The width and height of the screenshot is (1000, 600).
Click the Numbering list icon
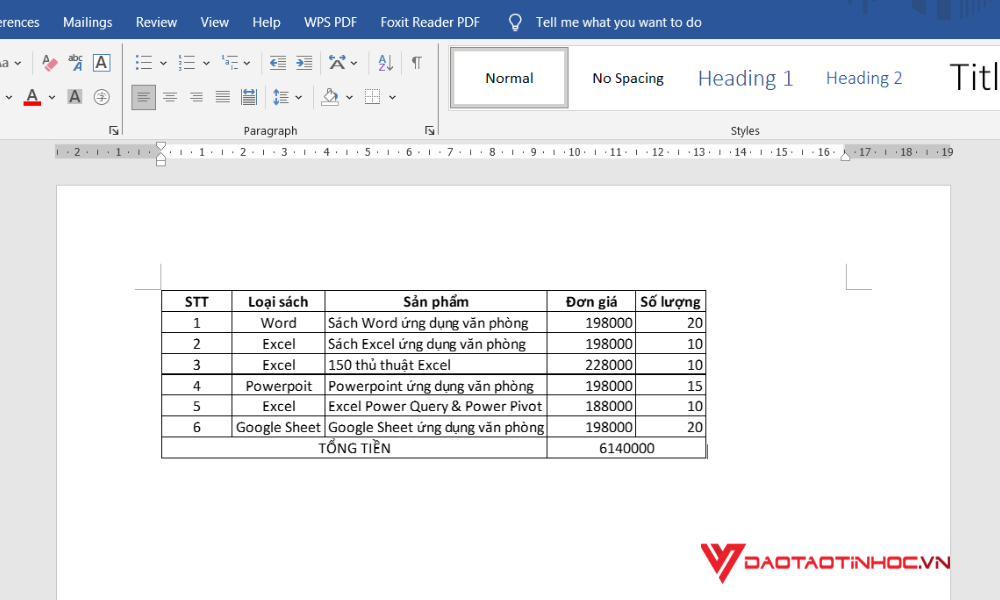coord(188,61)
